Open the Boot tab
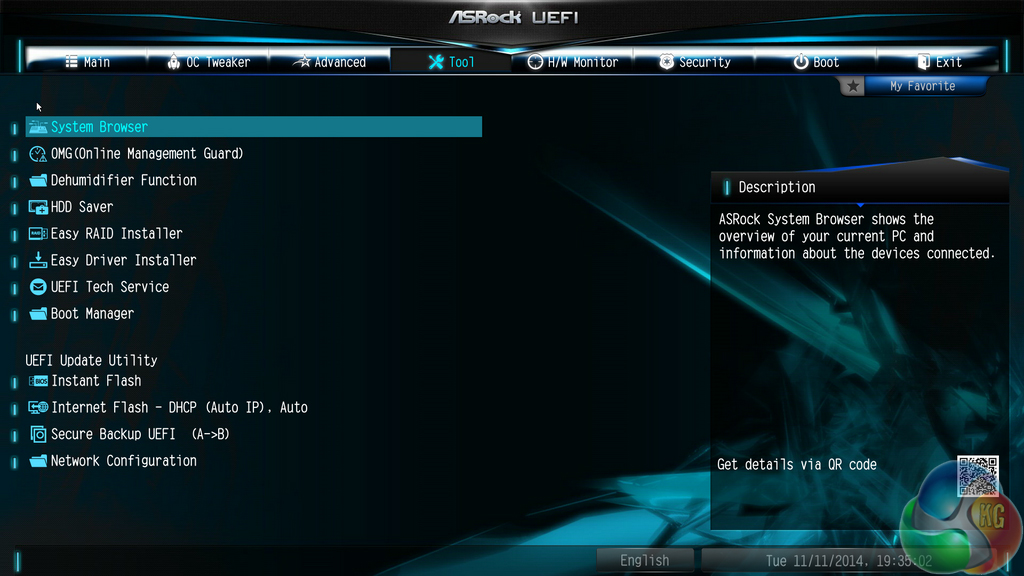1024x576 pixels. pos(816,61)
